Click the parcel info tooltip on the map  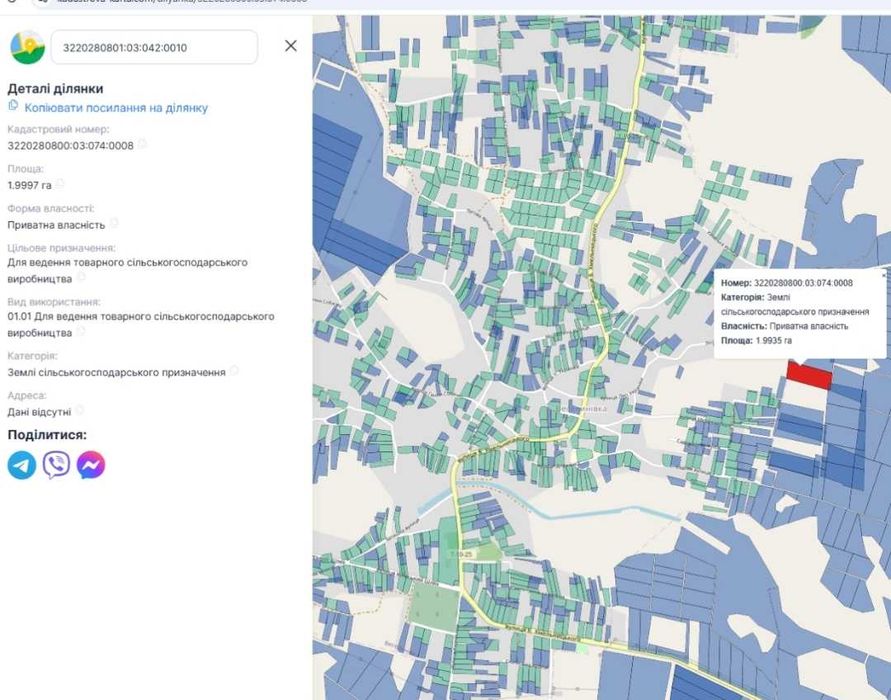pyautogui.click(x=801, y=312)
